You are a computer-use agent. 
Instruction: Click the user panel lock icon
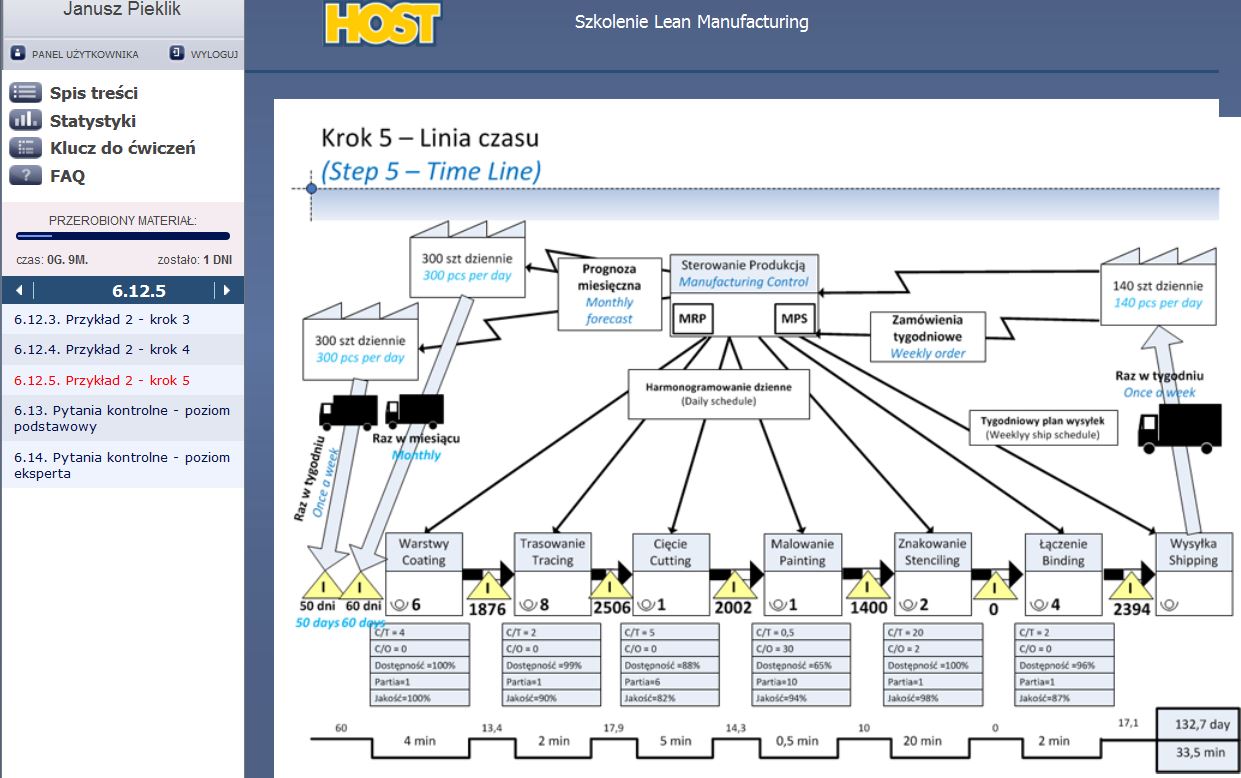pos(18,53)
